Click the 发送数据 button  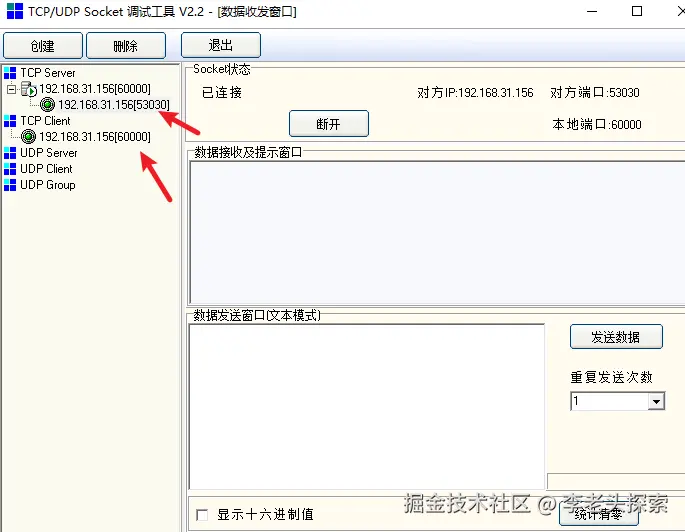(616, 337)
